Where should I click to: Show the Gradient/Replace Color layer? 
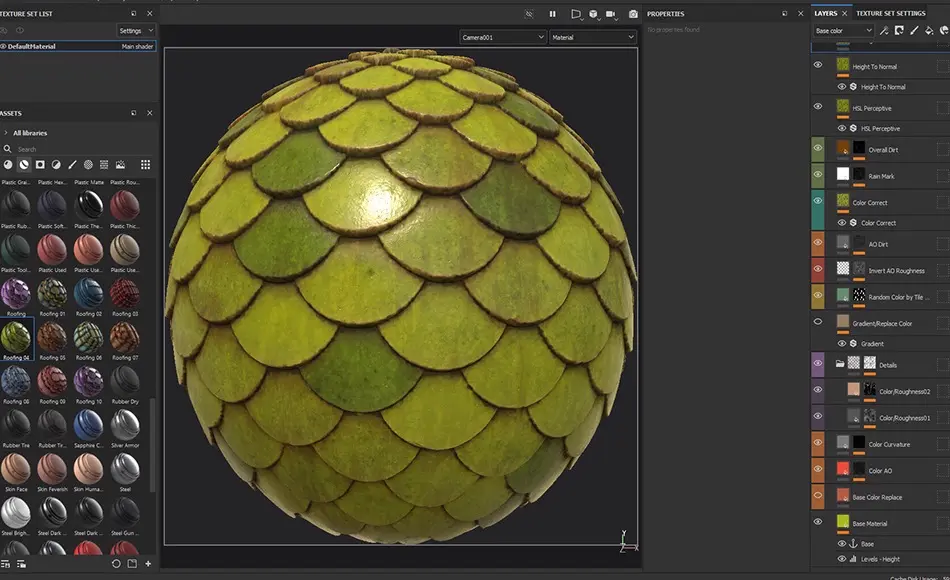coord(817,322)
